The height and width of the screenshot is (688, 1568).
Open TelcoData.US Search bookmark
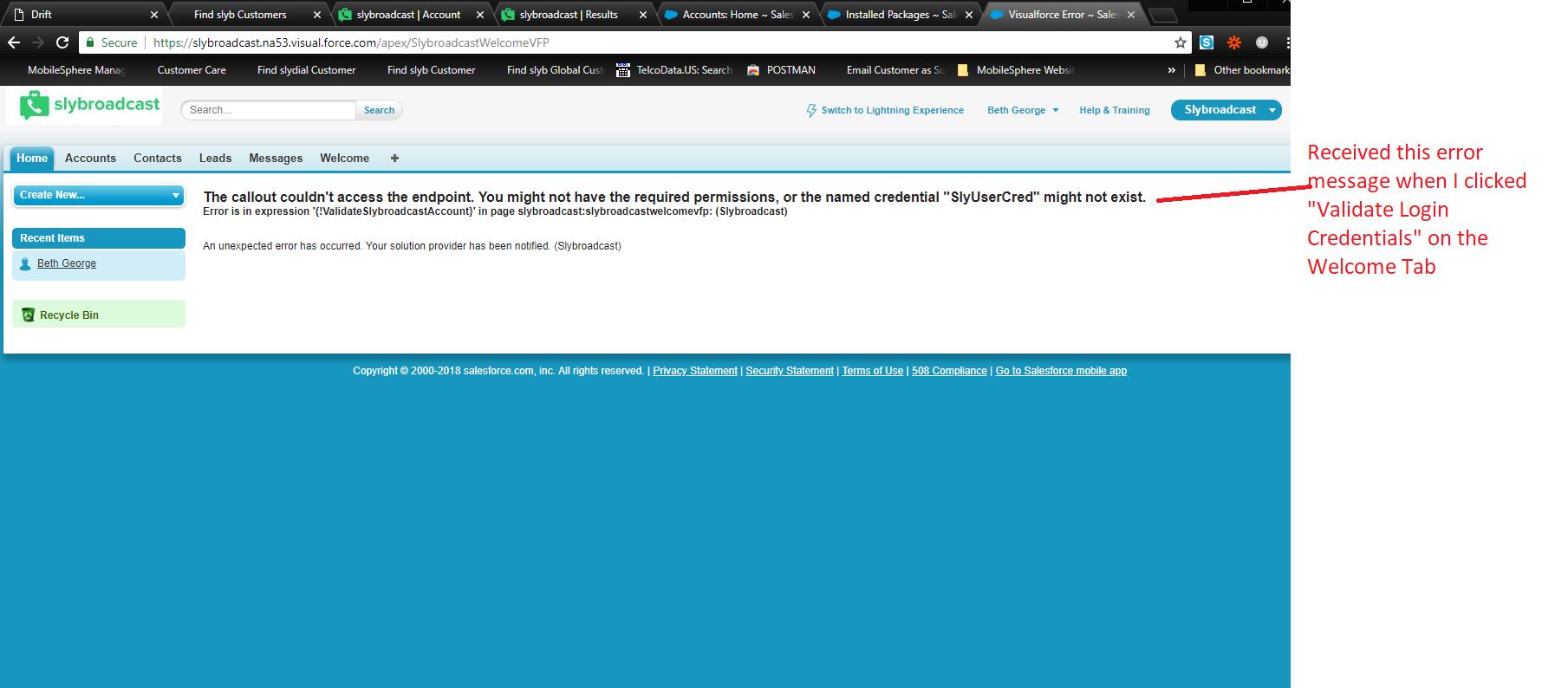[673, 70]
